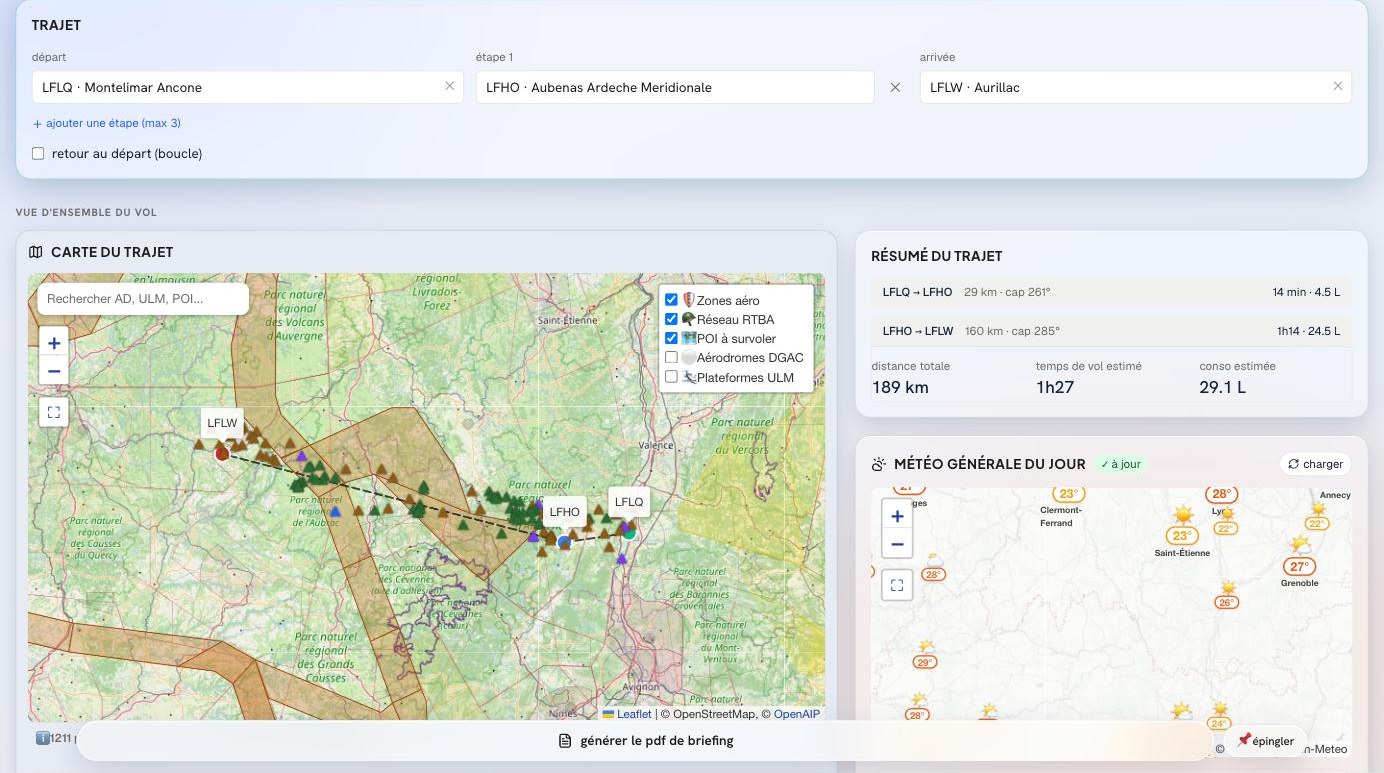Click the blue LFHO waypoint pin
Image resolution: width=1384 pixels, height=773 pixels.
click(x=564, y=541)
